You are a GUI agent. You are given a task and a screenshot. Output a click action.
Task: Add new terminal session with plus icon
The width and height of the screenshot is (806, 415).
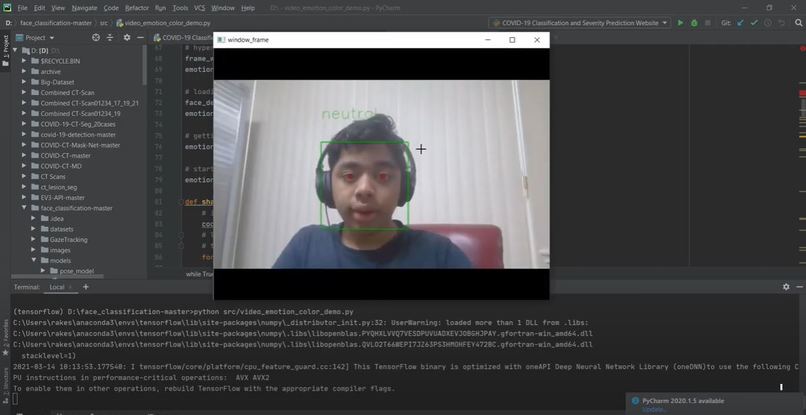point(86,287)
